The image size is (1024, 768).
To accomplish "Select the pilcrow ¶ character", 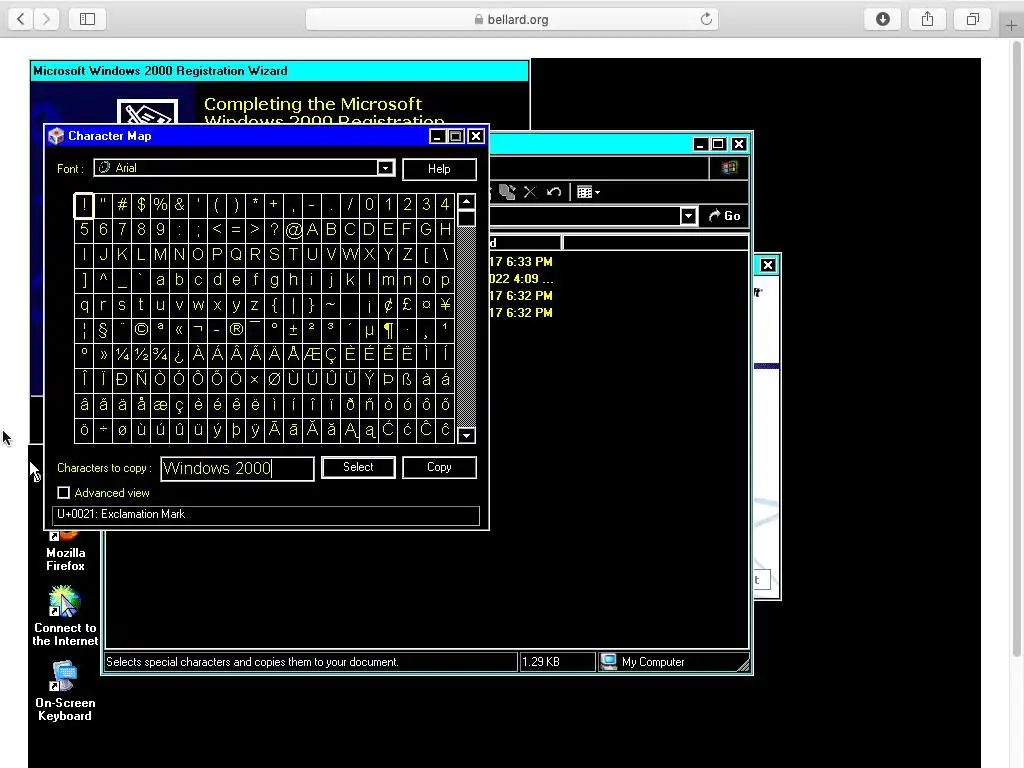I will pyautogui.click(x=388, y=330).
